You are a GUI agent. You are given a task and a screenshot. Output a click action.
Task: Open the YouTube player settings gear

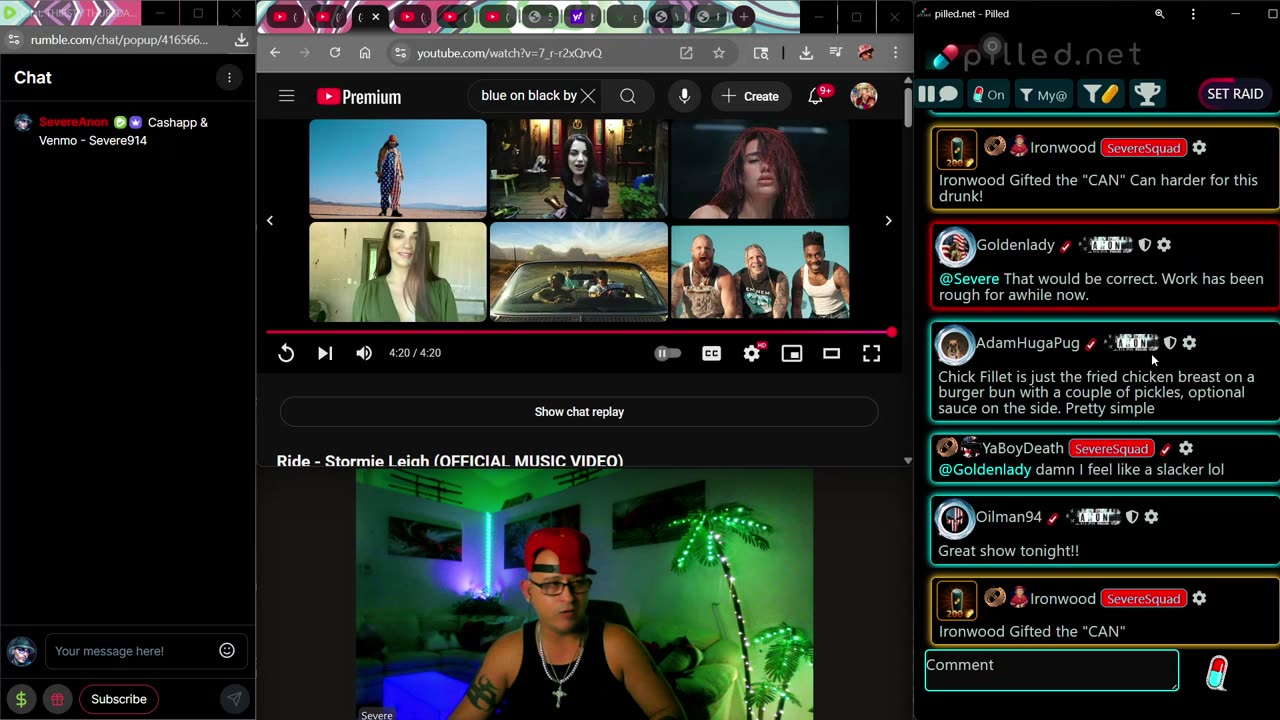coord(752,353)
